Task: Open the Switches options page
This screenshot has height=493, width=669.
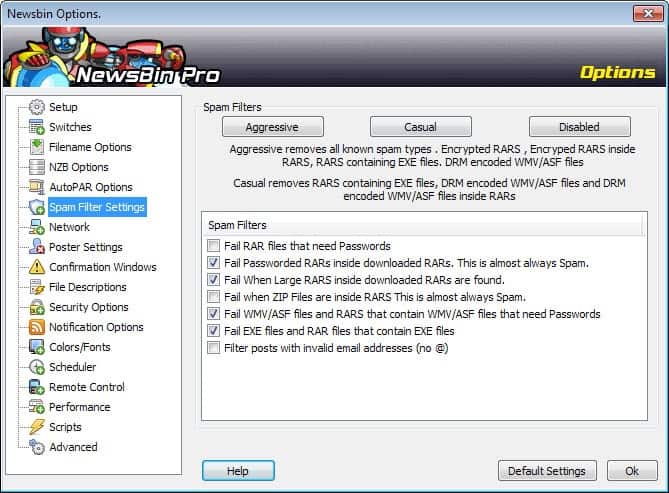Action: 70,127
